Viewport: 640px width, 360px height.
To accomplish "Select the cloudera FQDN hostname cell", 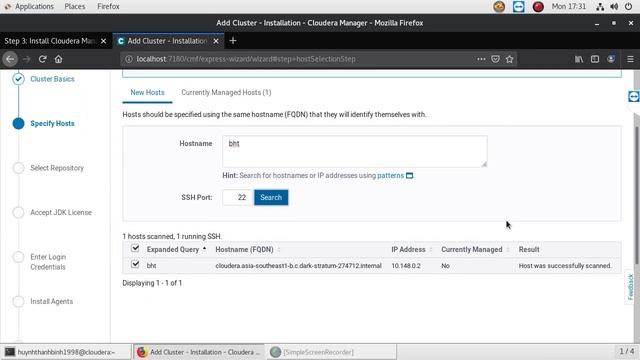I will (298, 266).
